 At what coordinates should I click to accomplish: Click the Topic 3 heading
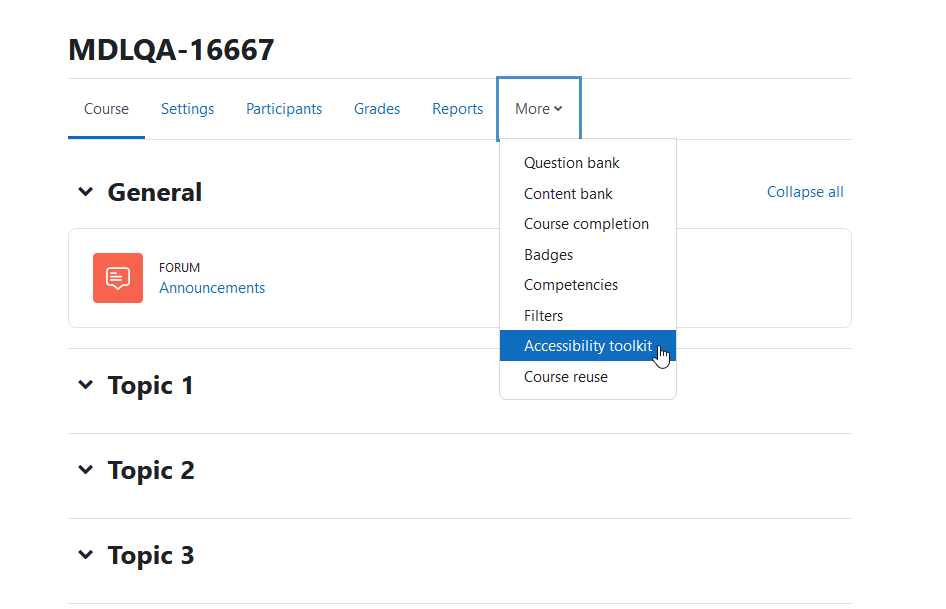tap(151, 556)
